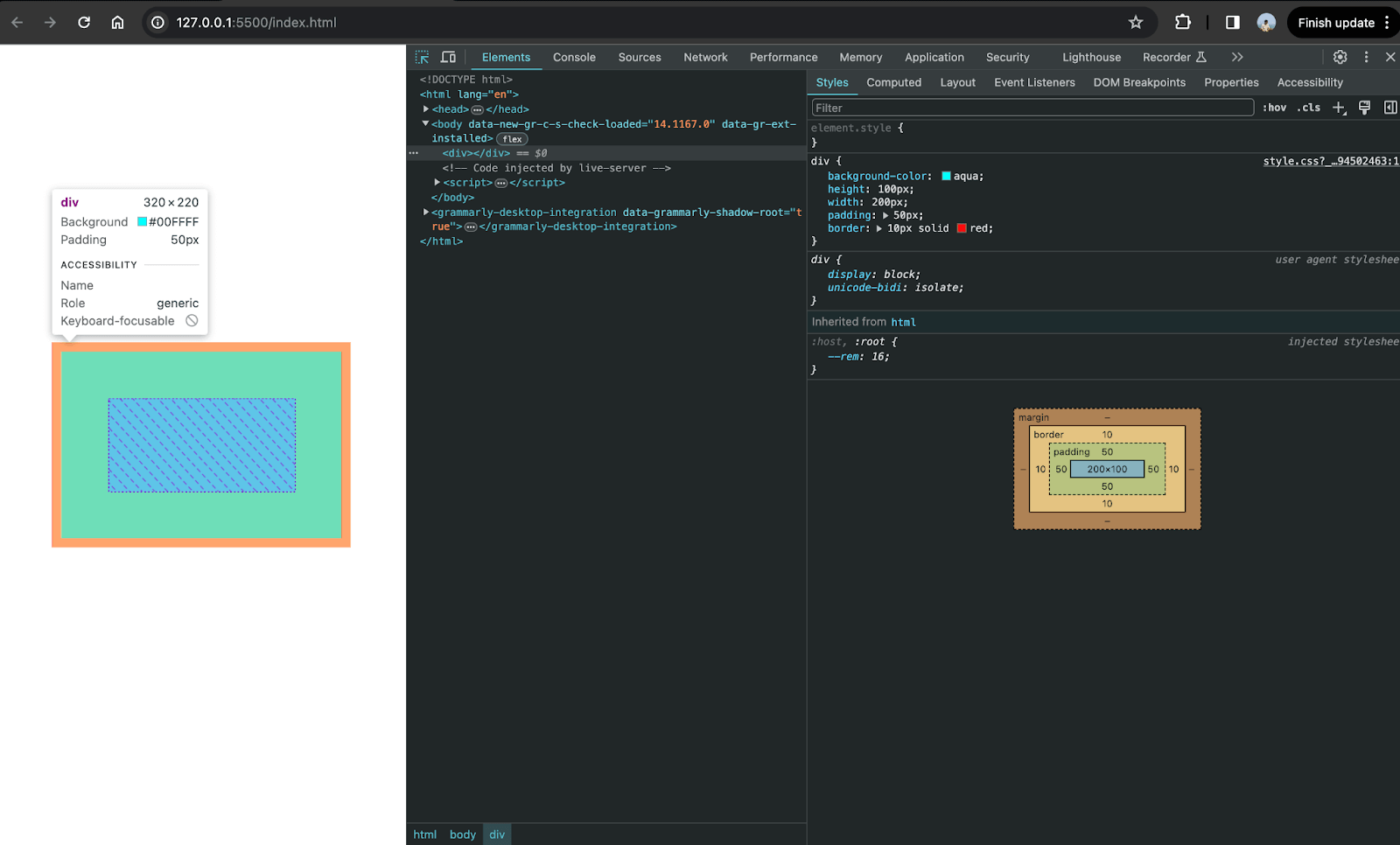Image resolution: width=1400 pixels, height=845 pixels.
Task: Click the Finish update button
Action: click(1335, 23)
